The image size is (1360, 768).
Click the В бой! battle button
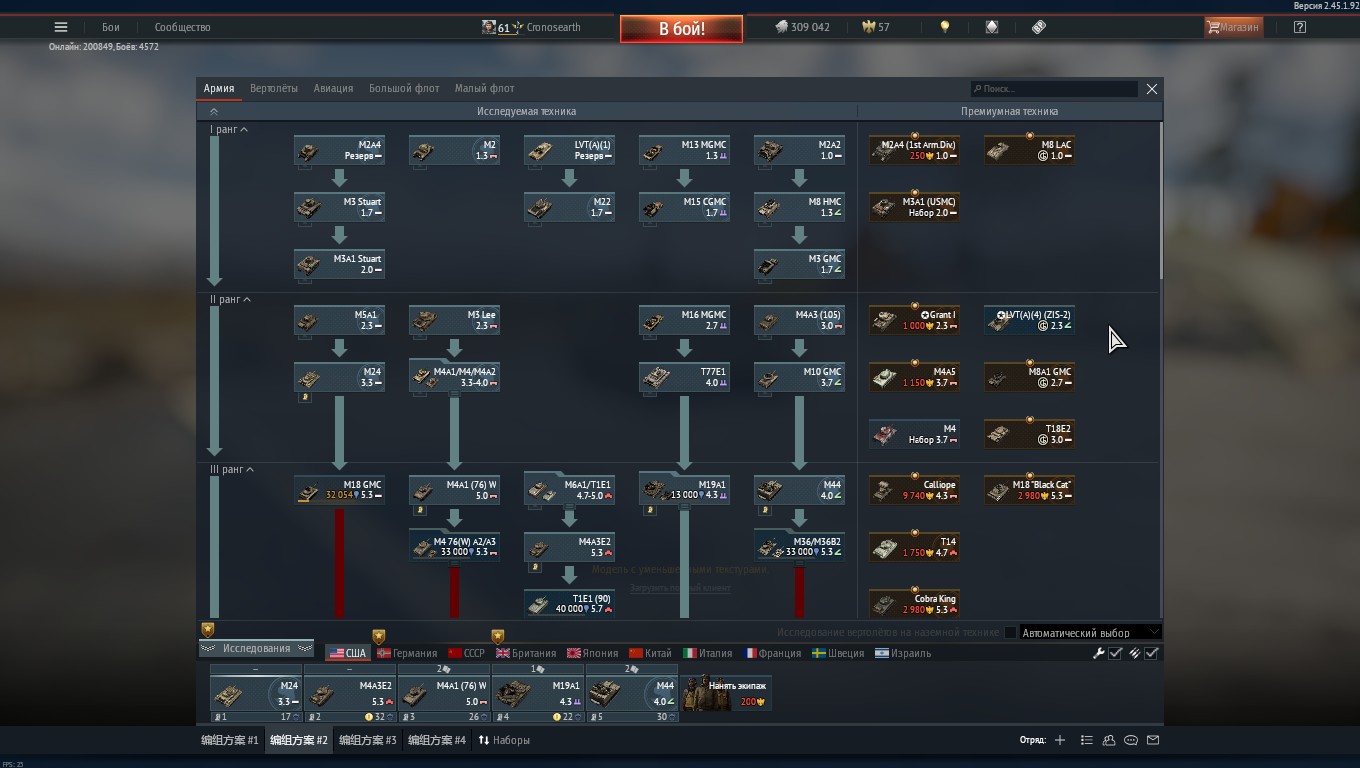click(681, 29)
